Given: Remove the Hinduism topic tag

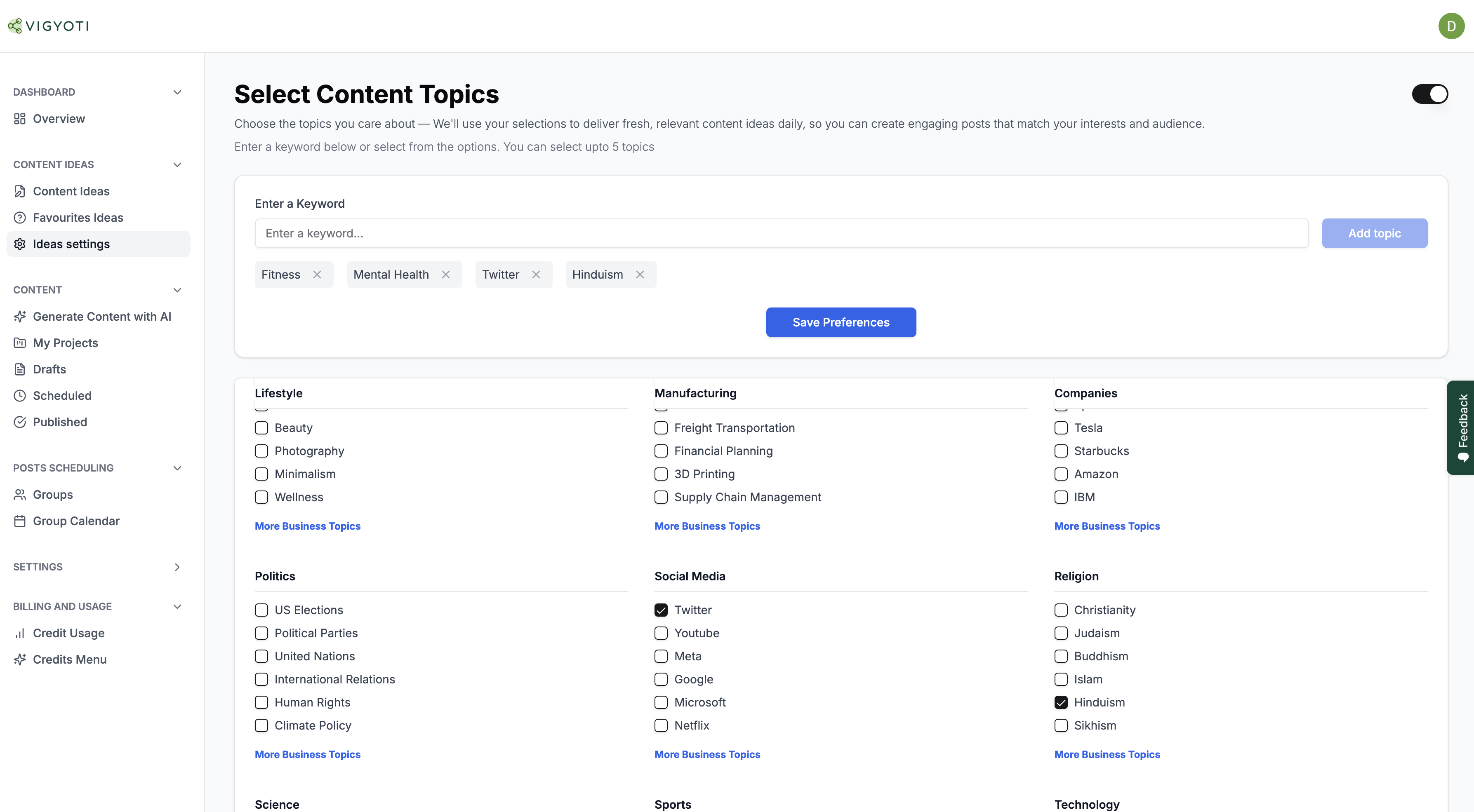Looking at the screenshot, I should [640, 275].
